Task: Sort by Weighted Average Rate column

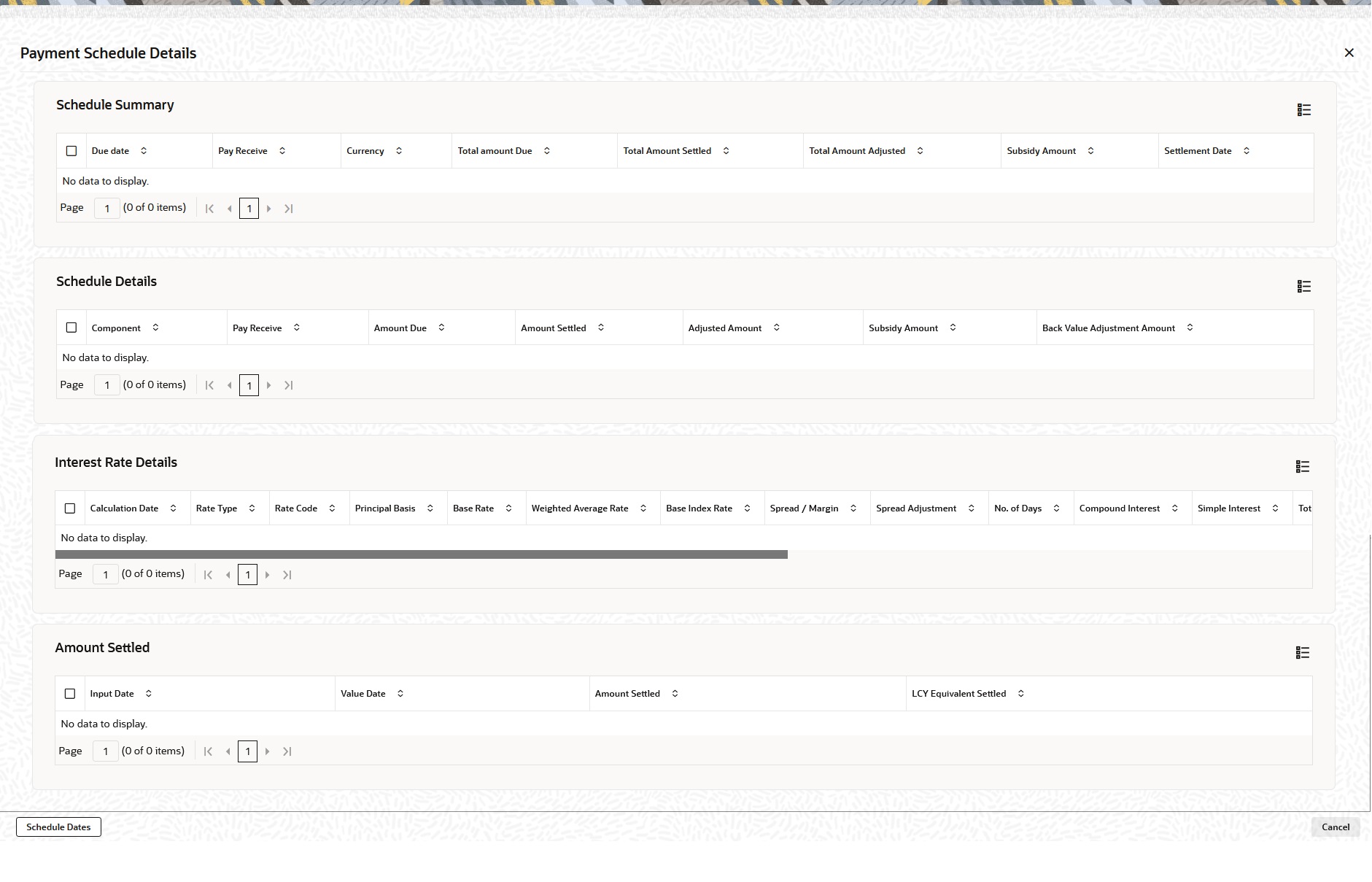Action: pos(643,508)
